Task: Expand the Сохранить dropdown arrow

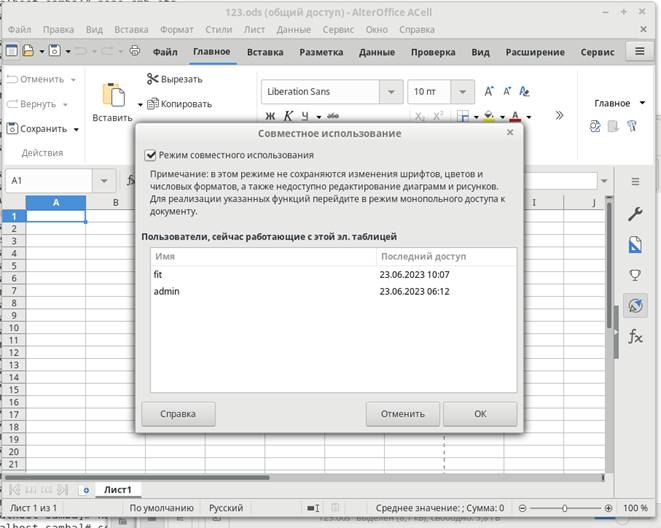Action: pyautogui.click(x=76, y=129)
